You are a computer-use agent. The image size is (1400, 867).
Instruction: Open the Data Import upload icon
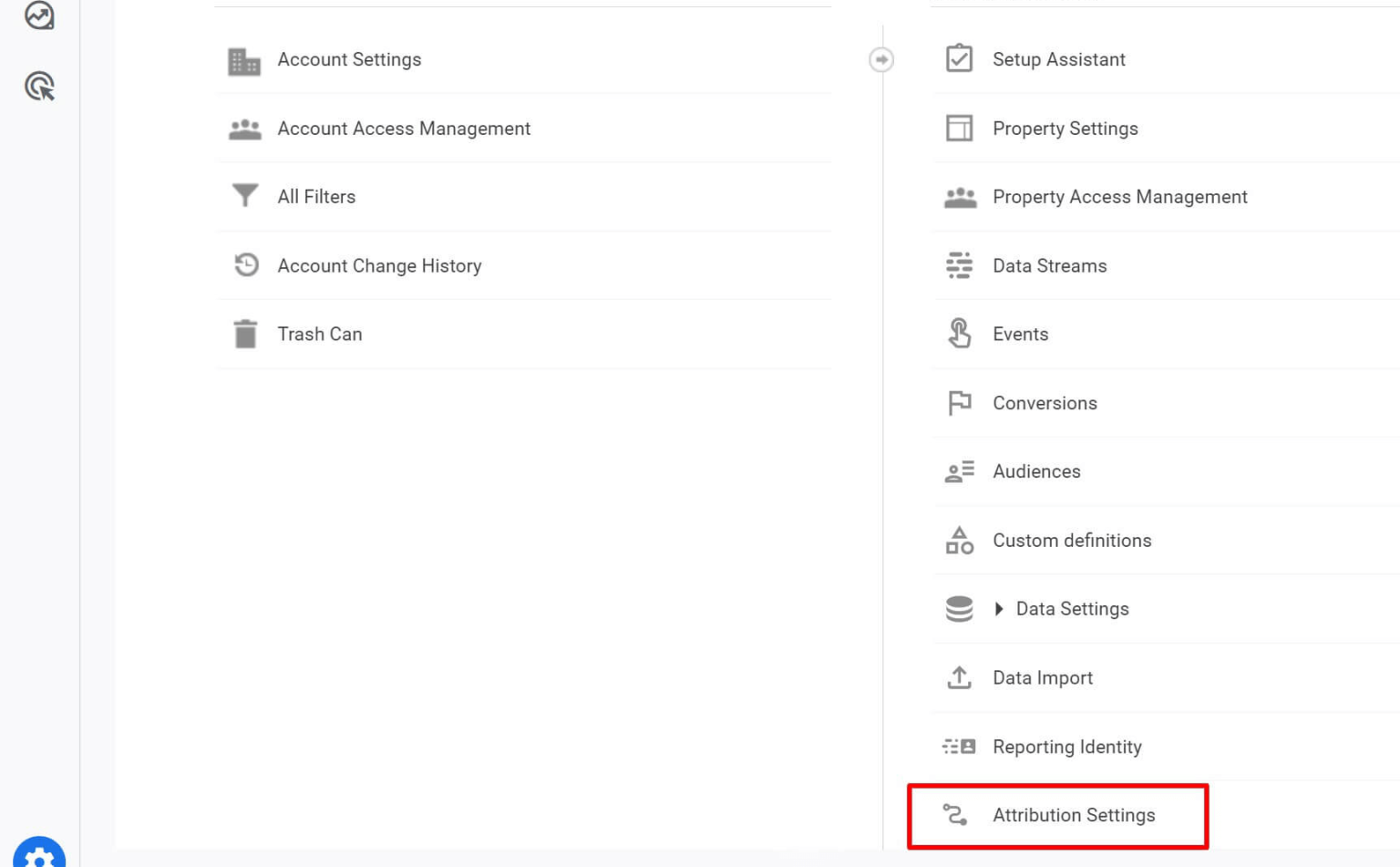(960, 677)
